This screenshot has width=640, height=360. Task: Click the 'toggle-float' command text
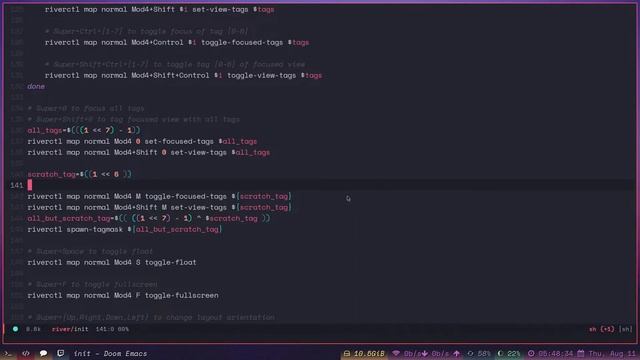coord(171,262)
